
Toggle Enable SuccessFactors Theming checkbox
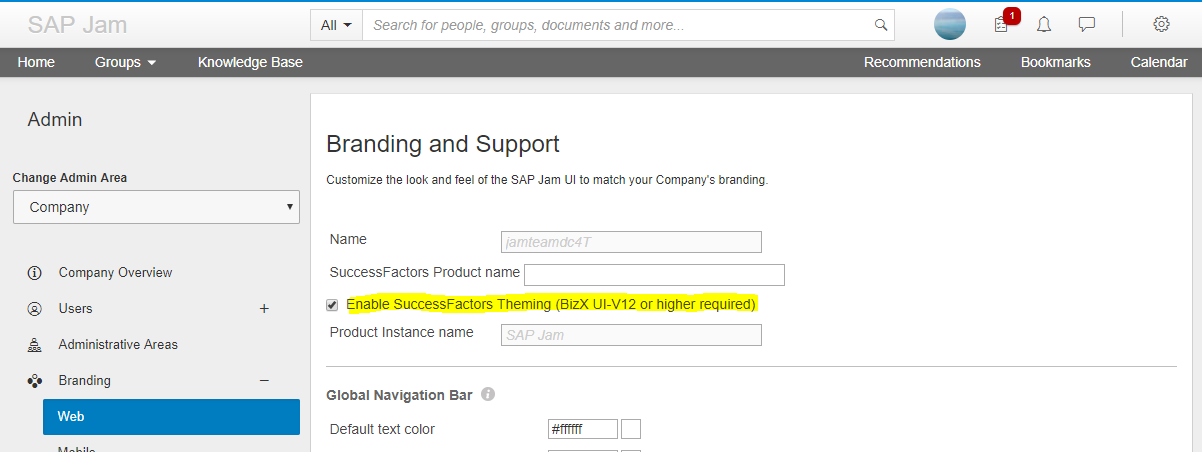point(332,304)
